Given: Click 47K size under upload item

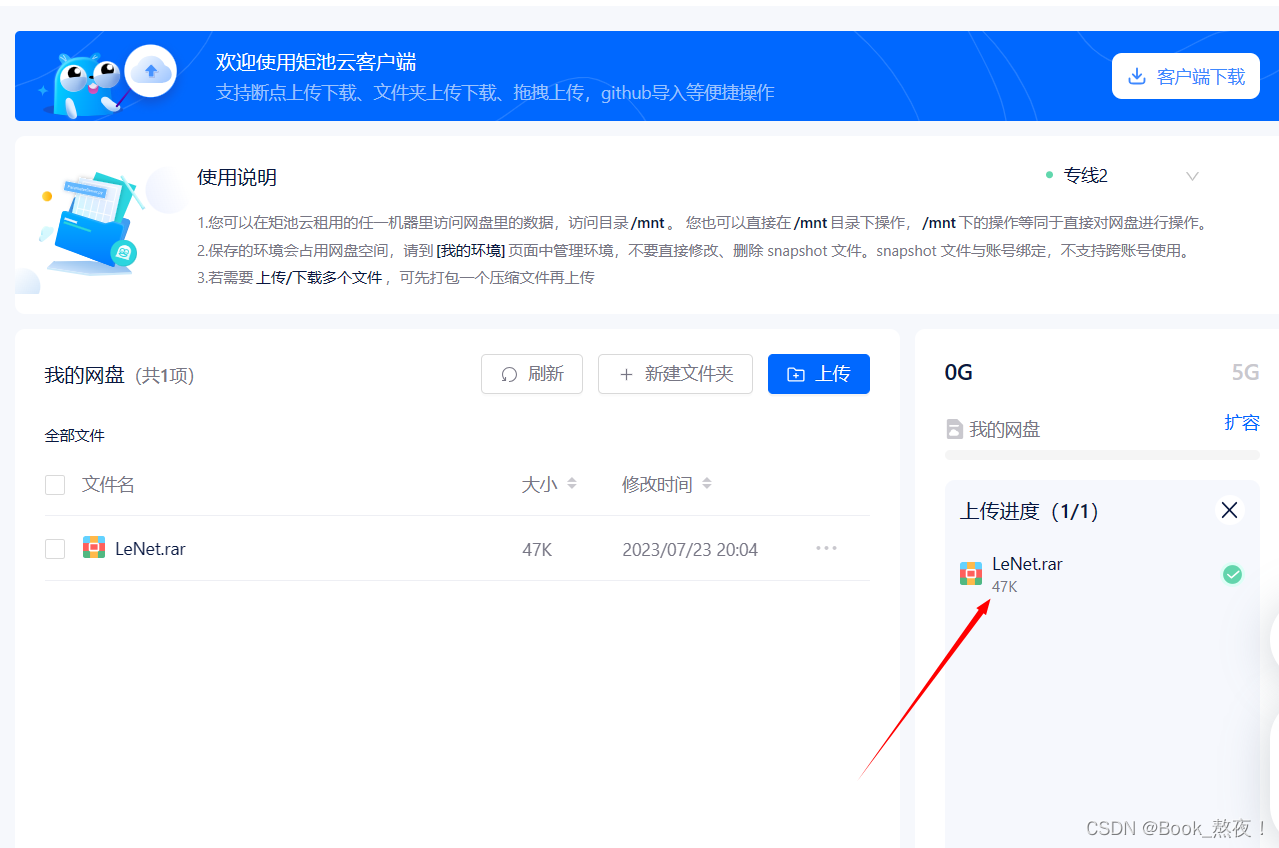Looking at the screenshot, I should [x=1004, y=587].
